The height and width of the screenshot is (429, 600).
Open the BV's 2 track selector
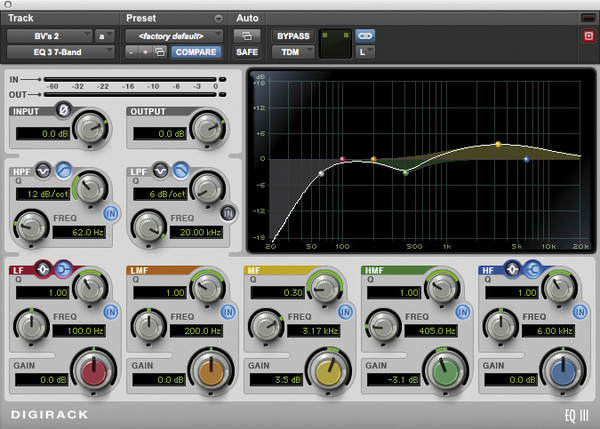49,36
